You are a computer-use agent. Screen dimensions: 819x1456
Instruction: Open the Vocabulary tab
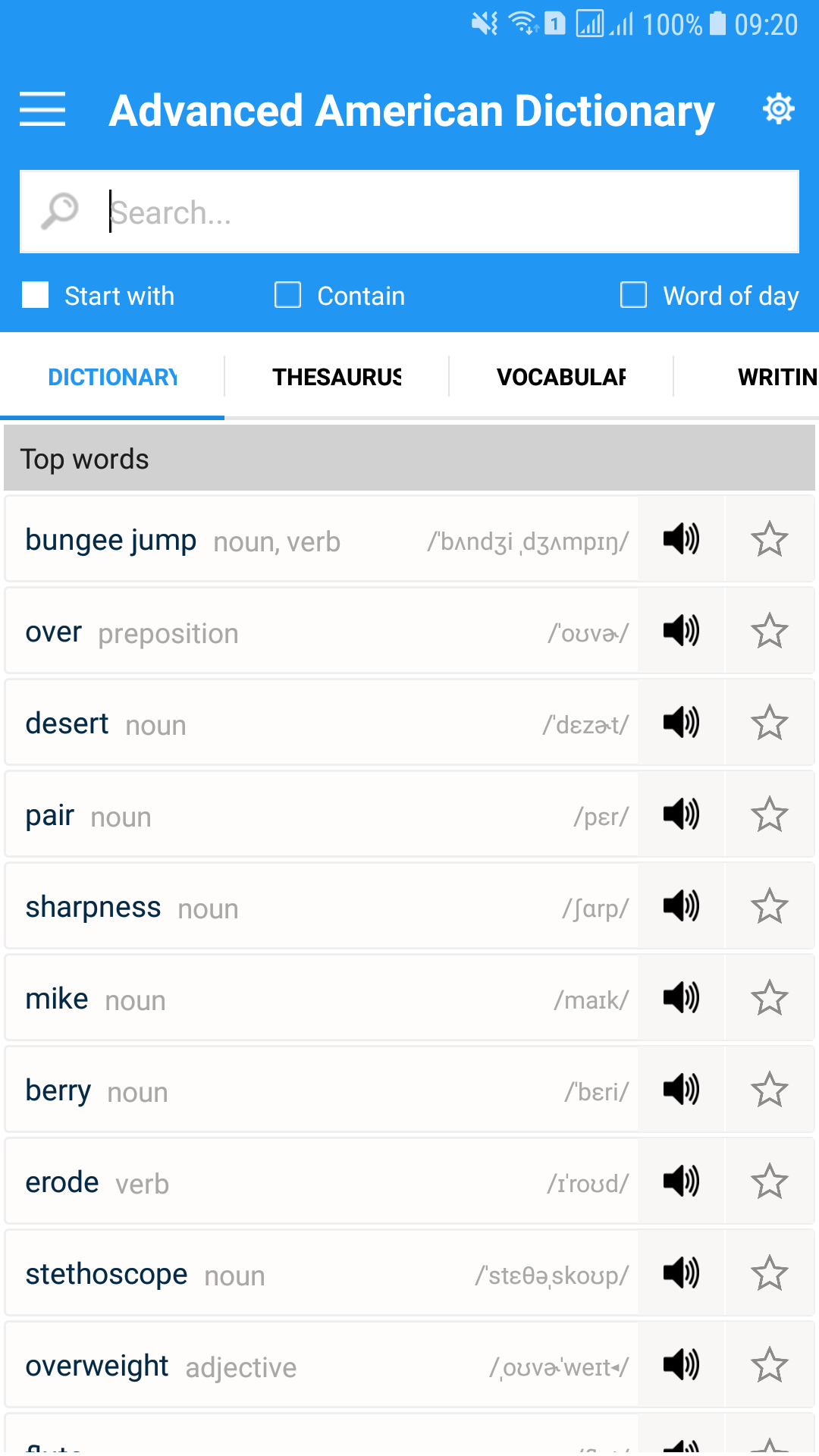[x=561, y=377]
